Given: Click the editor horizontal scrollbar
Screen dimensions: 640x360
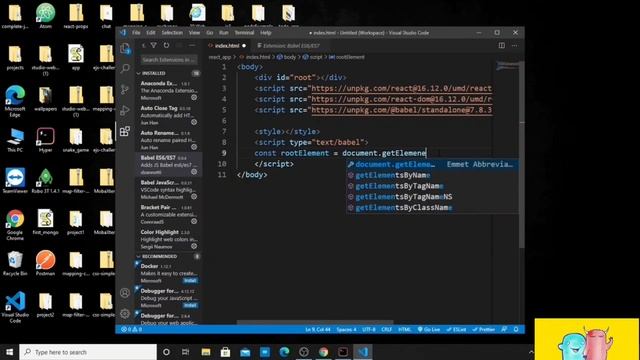Looking at the screenshot, I should pos(315,322).
